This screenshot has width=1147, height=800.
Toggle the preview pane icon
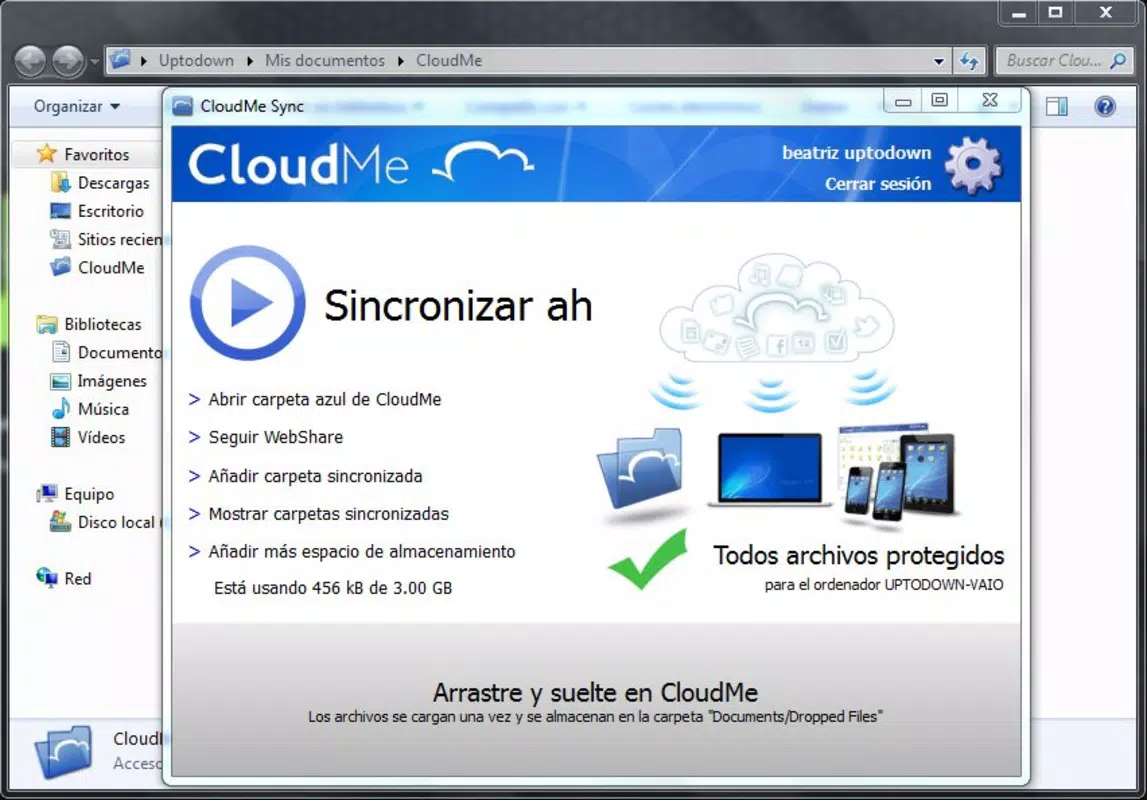(x=1056, y=107)
